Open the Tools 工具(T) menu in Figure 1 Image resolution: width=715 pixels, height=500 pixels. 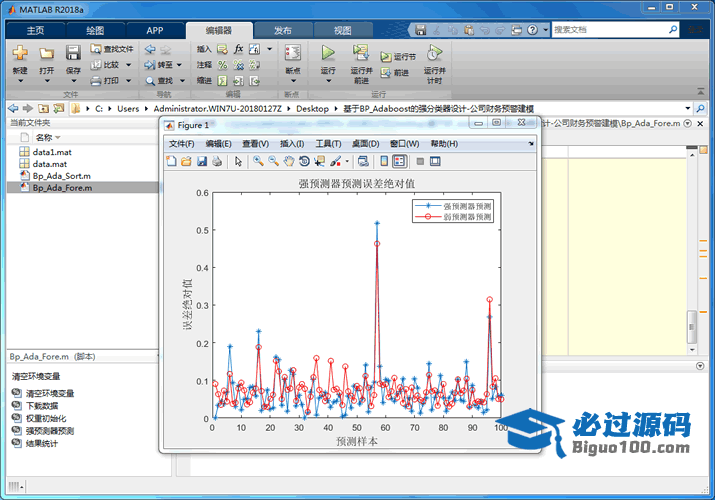tap(328, 143)
